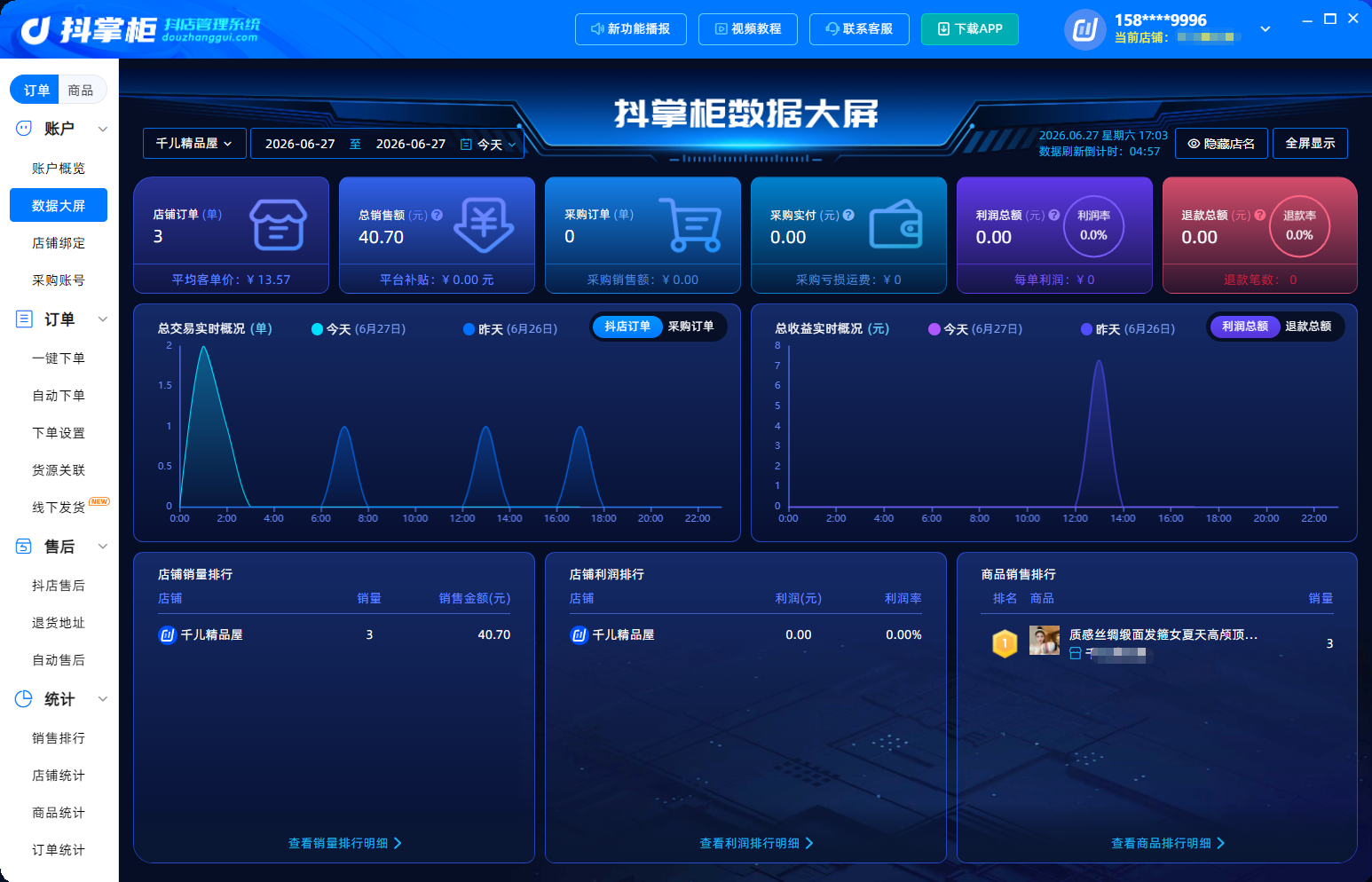Open 店铺绑定 in the sidebar

[x=59, y=243]
